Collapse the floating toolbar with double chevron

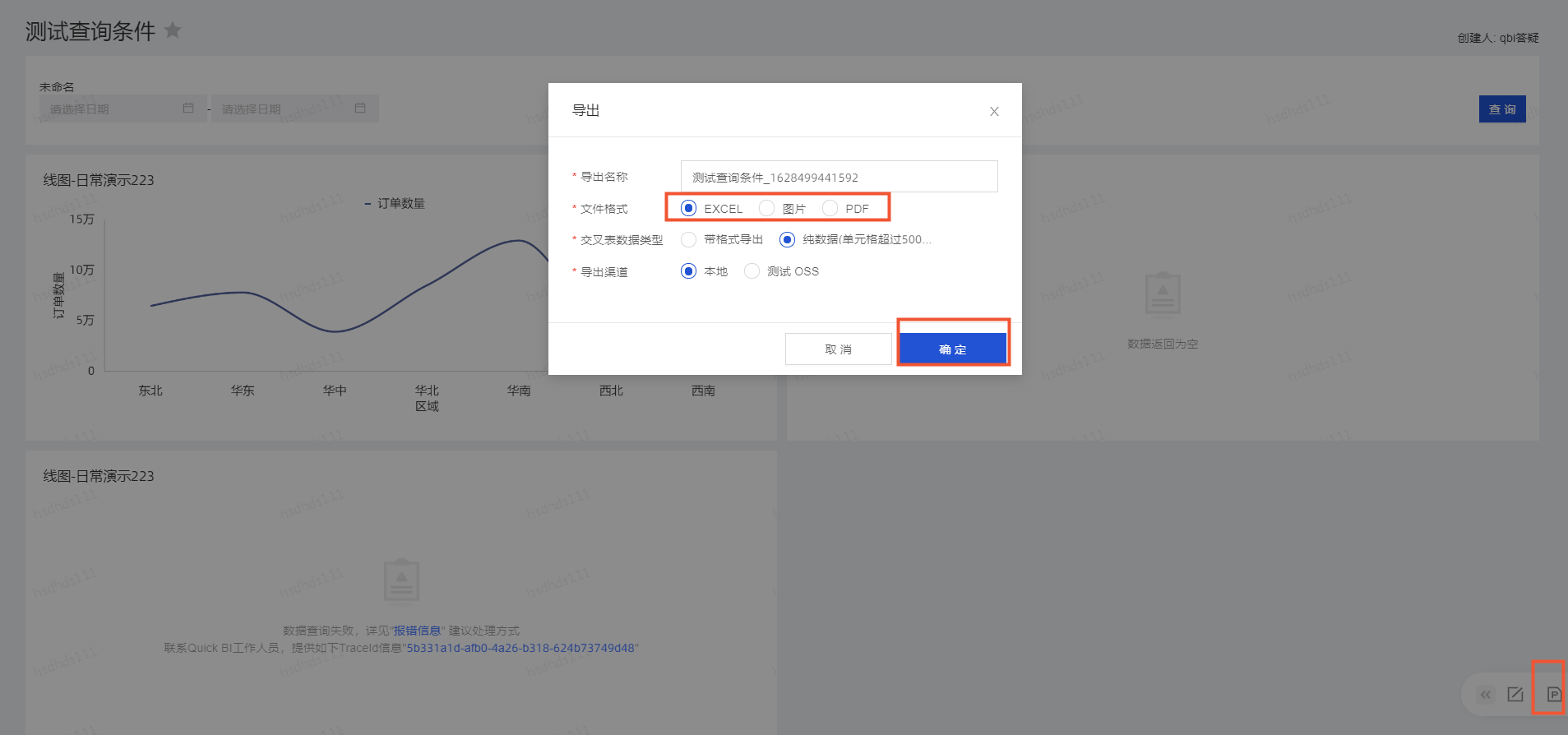tap(1485, 695)
